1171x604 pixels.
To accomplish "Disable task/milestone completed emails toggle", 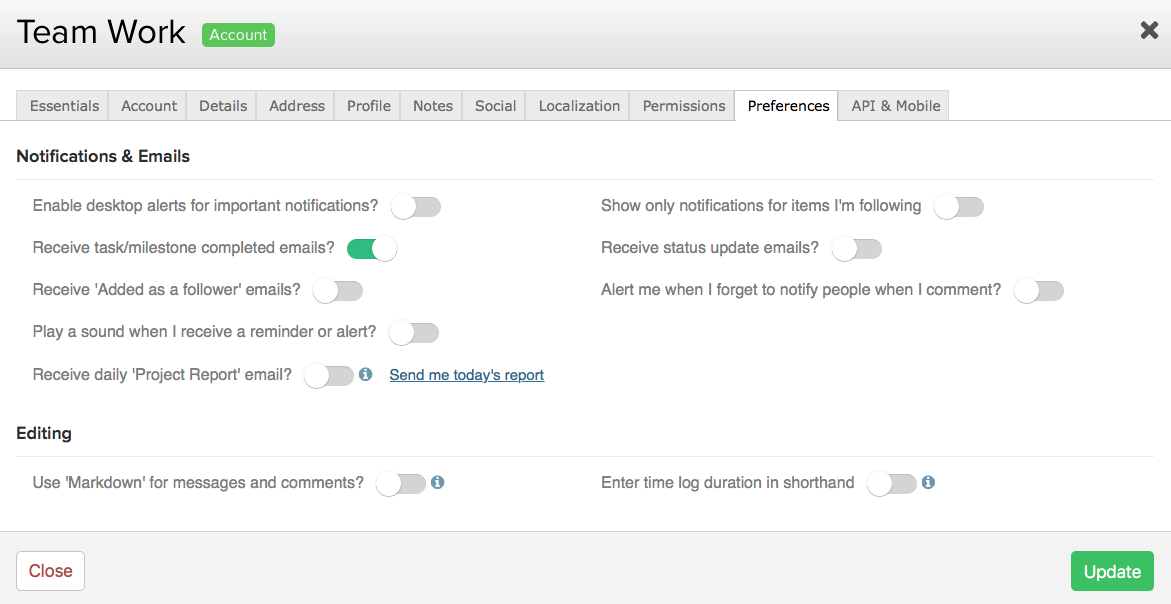I will tap(372, 248).
